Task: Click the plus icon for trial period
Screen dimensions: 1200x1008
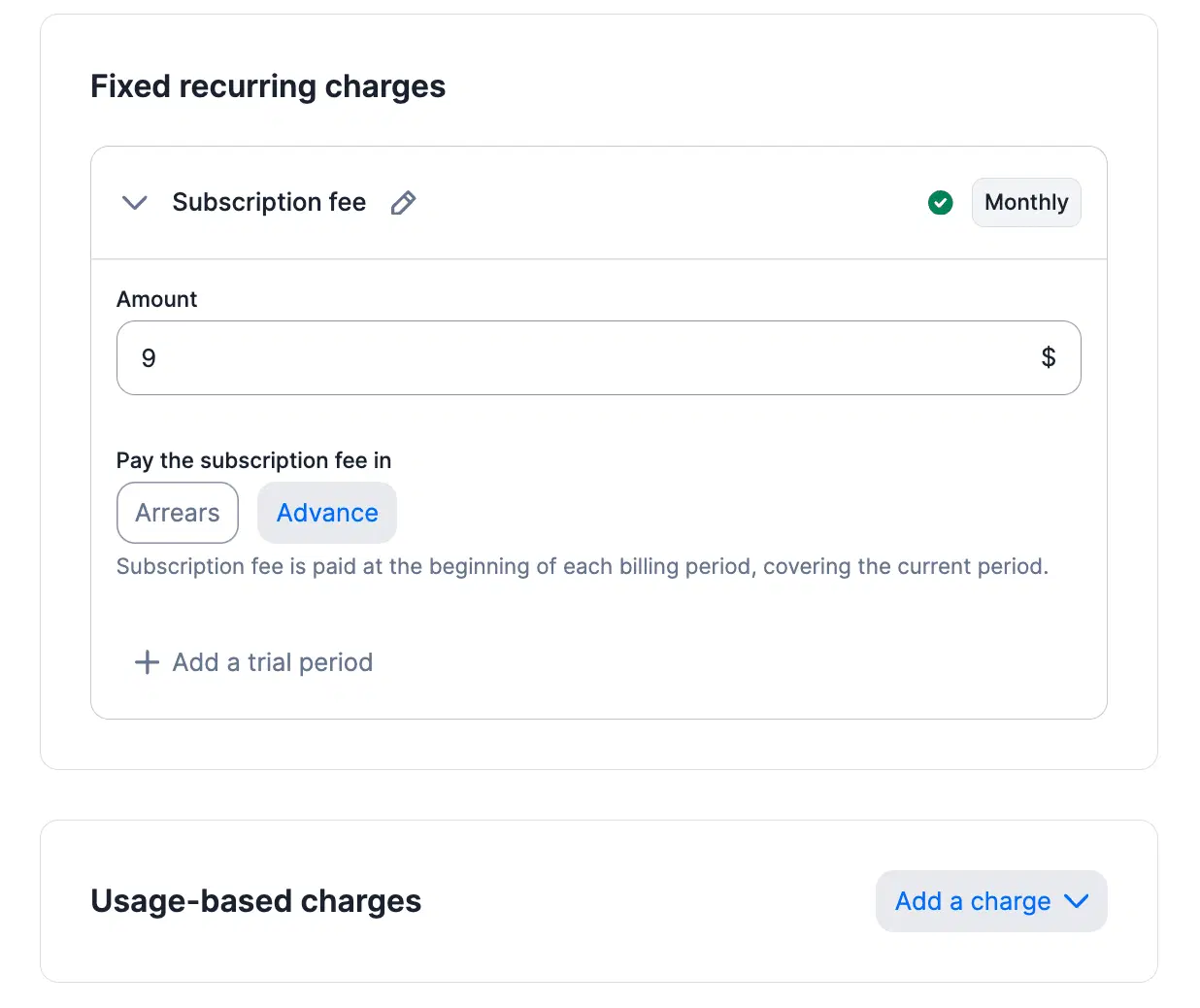Action: [147, 662]
